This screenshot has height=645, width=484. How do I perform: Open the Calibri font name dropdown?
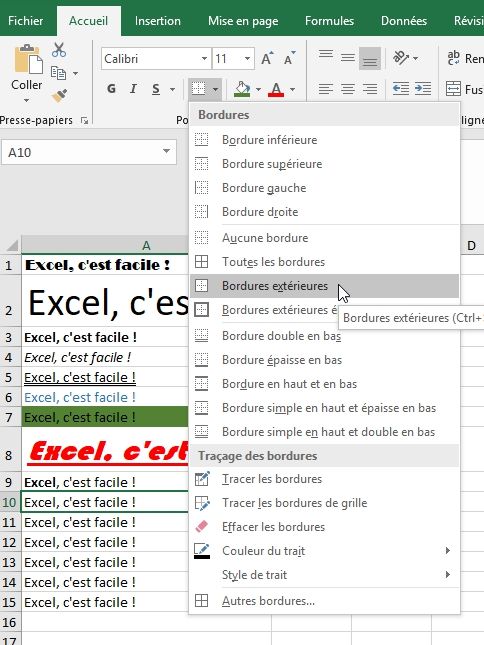[x=204, y=58]
